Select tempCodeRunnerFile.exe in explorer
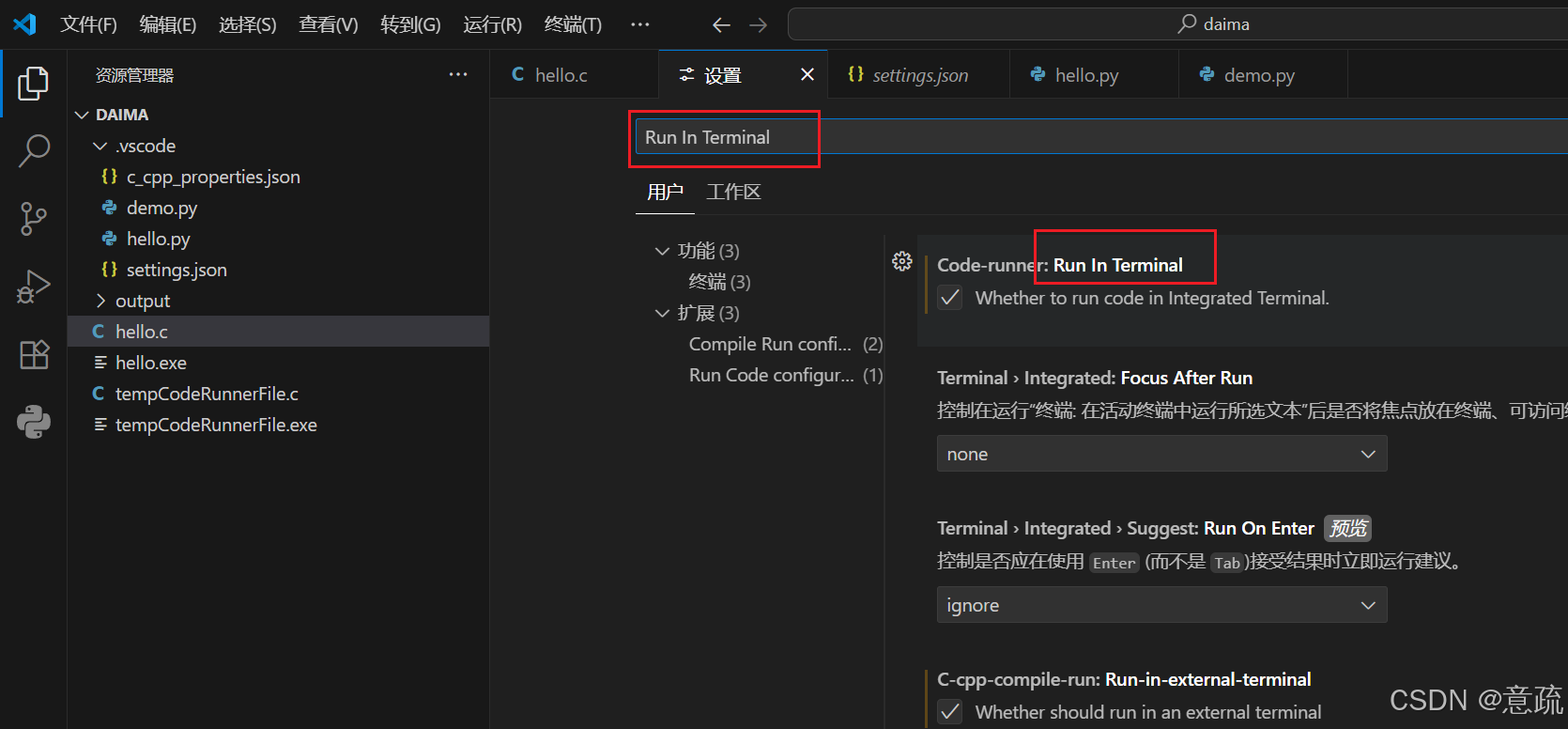This screenshot has width=1568, height=729. point(279,425)
